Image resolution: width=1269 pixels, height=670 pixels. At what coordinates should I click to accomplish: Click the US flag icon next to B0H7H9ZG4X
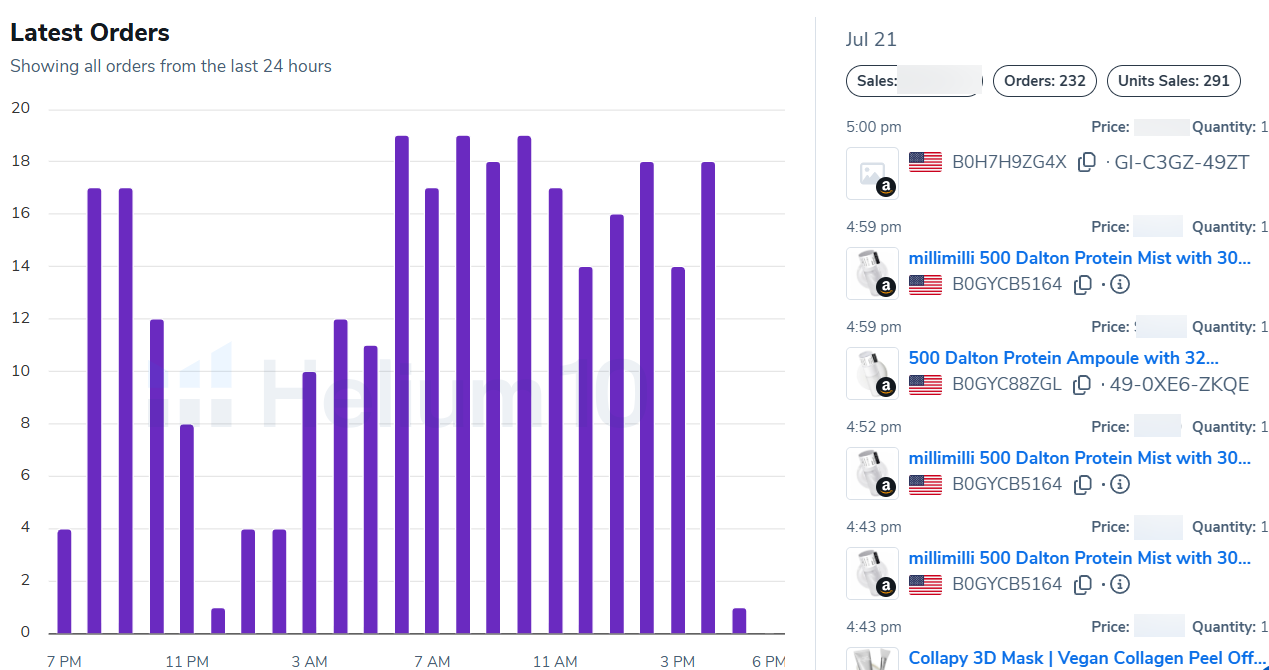(x=925, y=162)
